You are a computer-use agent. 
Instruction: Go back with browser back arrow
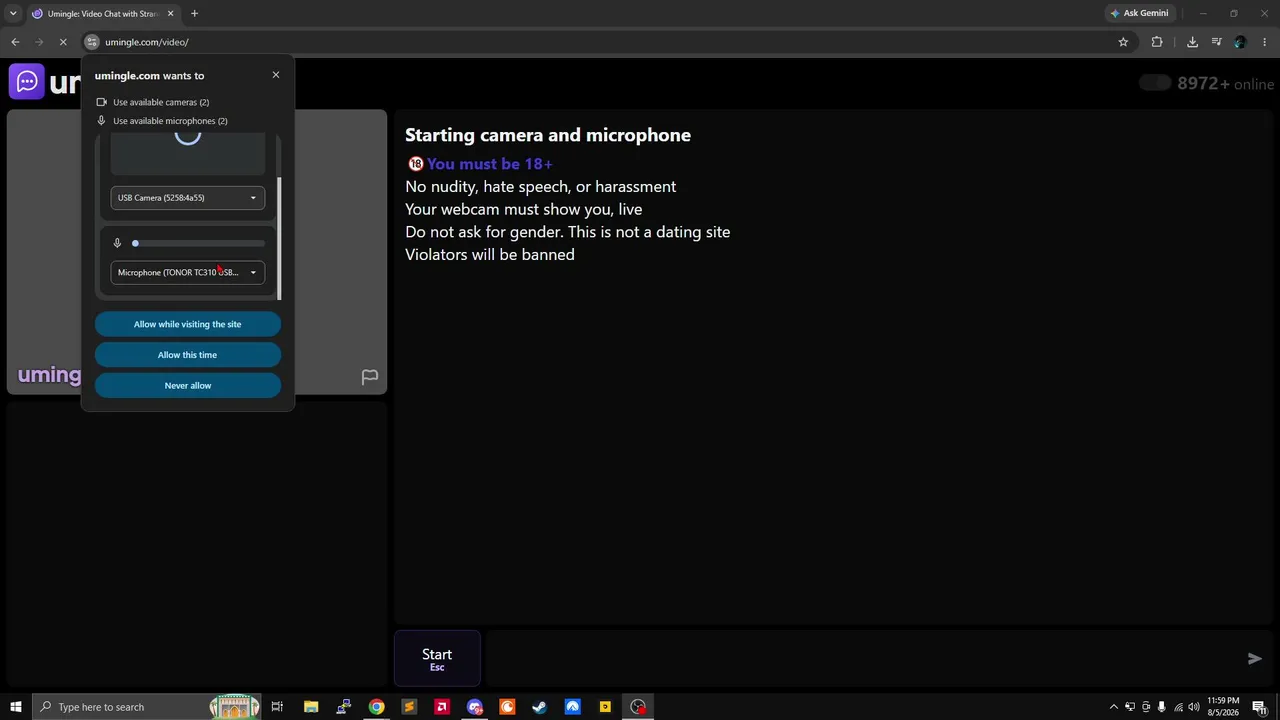tap(15, 42)
